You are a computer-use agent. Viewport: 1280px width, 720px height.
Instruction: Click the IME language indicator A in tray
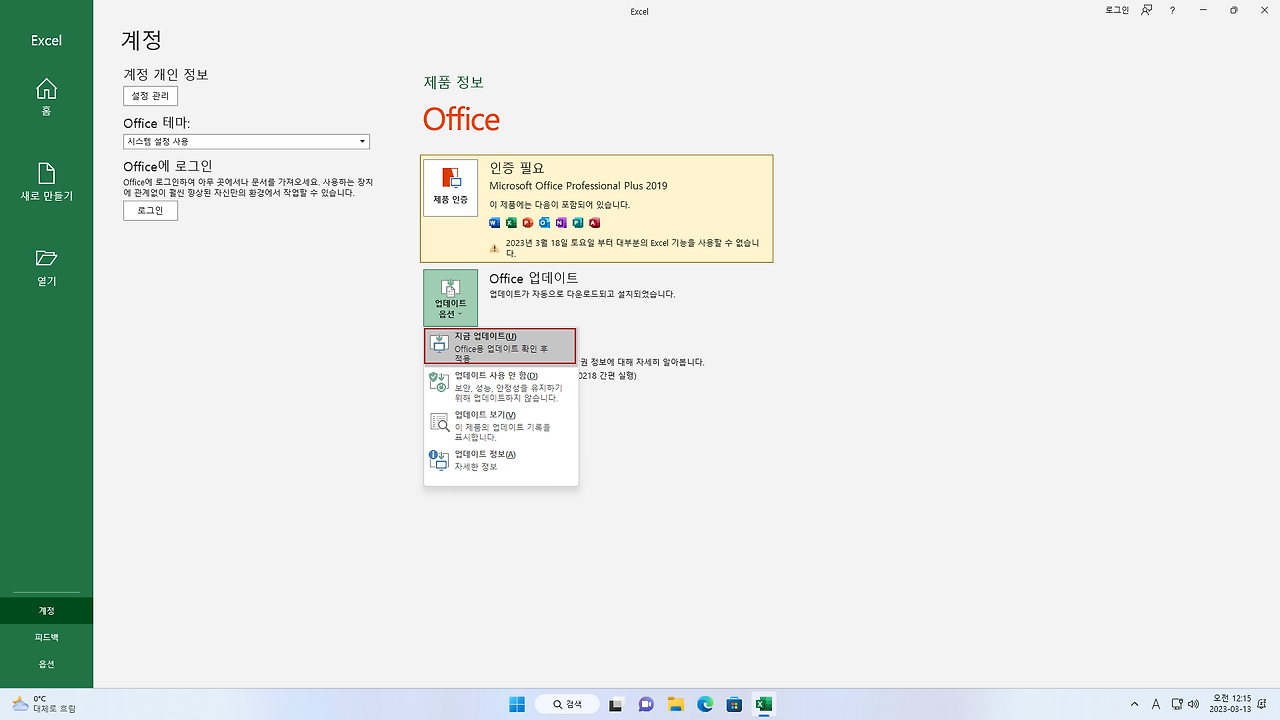(1157, 704)
